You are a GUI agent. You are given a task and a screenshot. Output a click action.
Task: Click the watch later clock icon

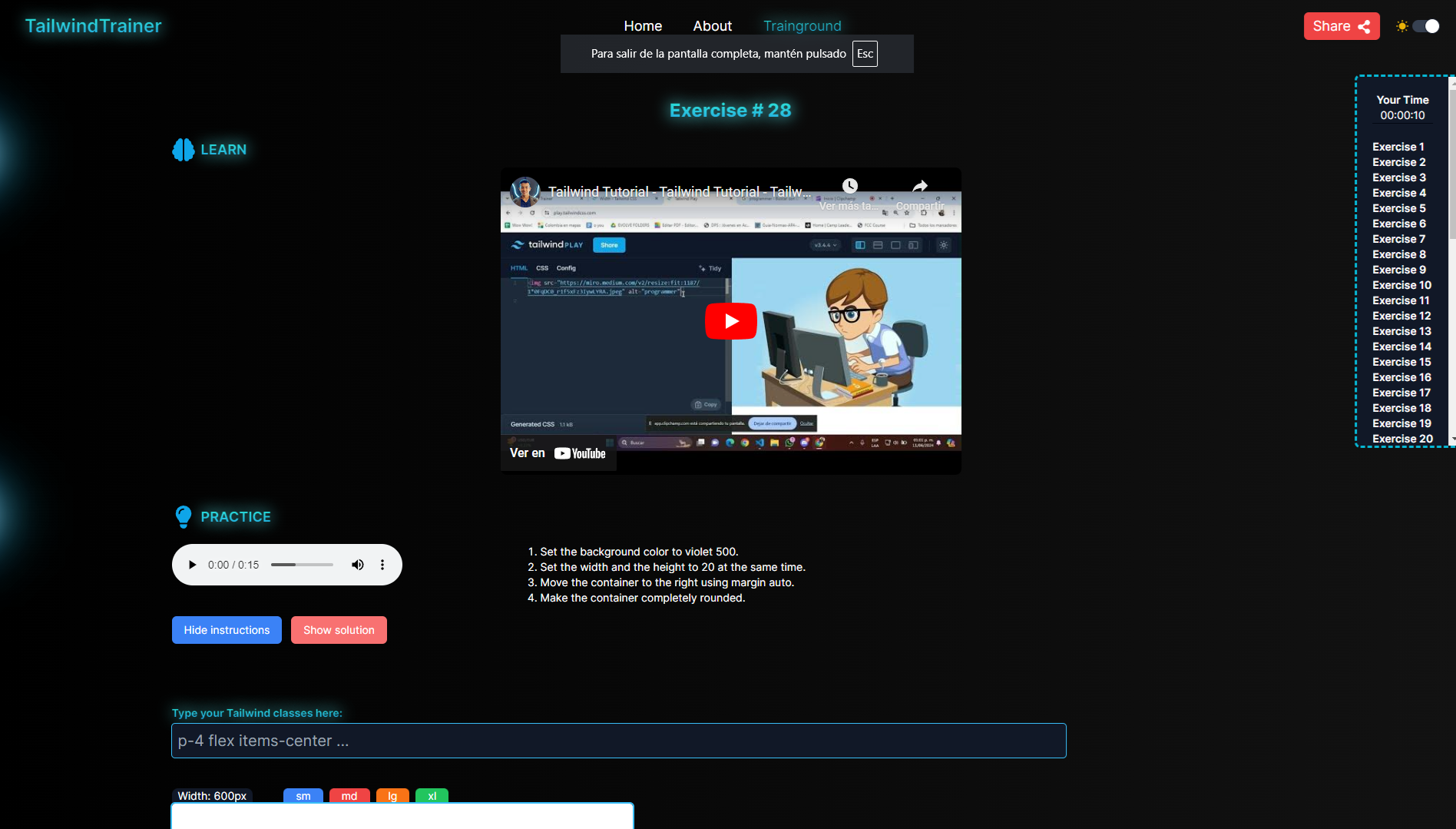point(849,186)
